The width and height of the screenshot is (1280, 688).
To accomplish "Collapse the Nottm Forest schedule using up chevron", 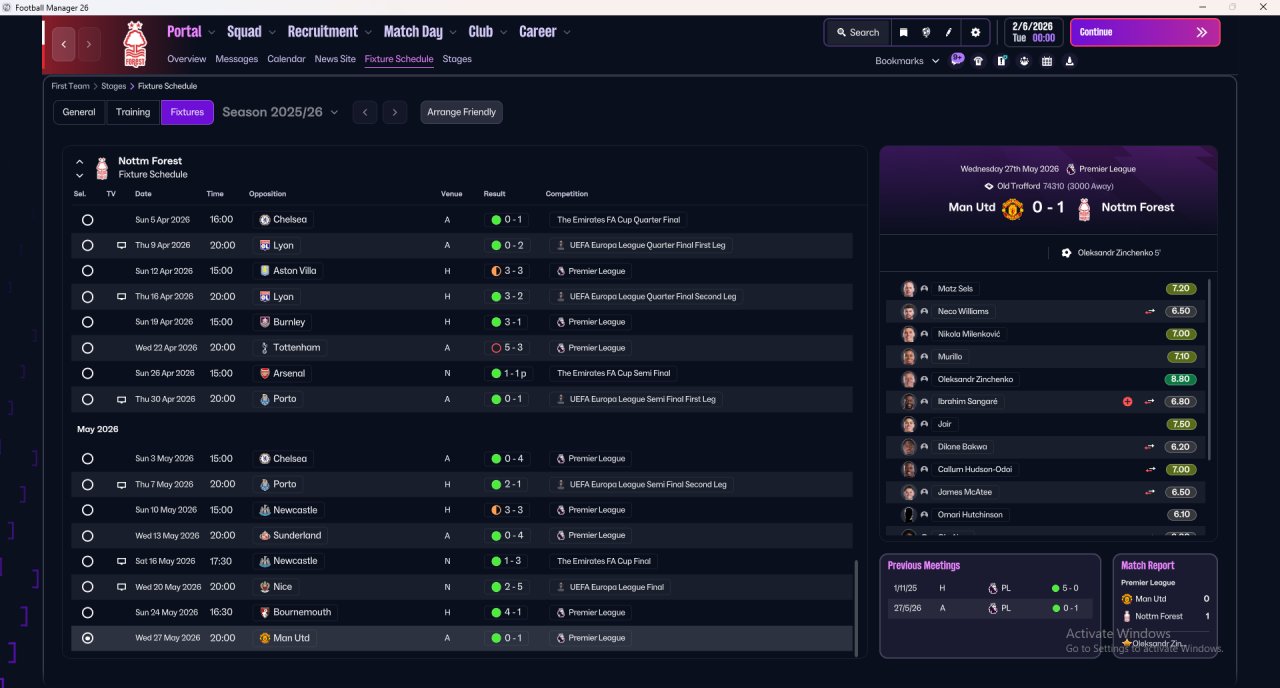I will coord(80,162).
